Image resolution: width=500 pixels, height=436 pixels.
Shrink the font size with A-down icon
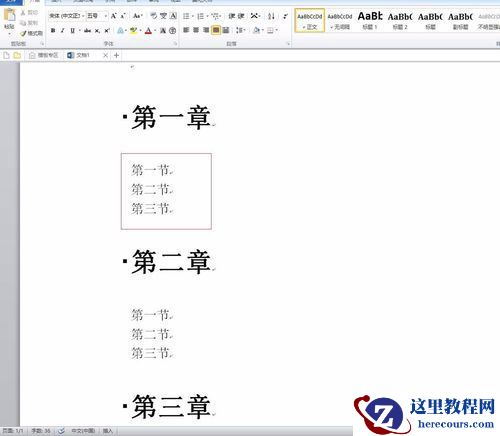click(123, 16)
